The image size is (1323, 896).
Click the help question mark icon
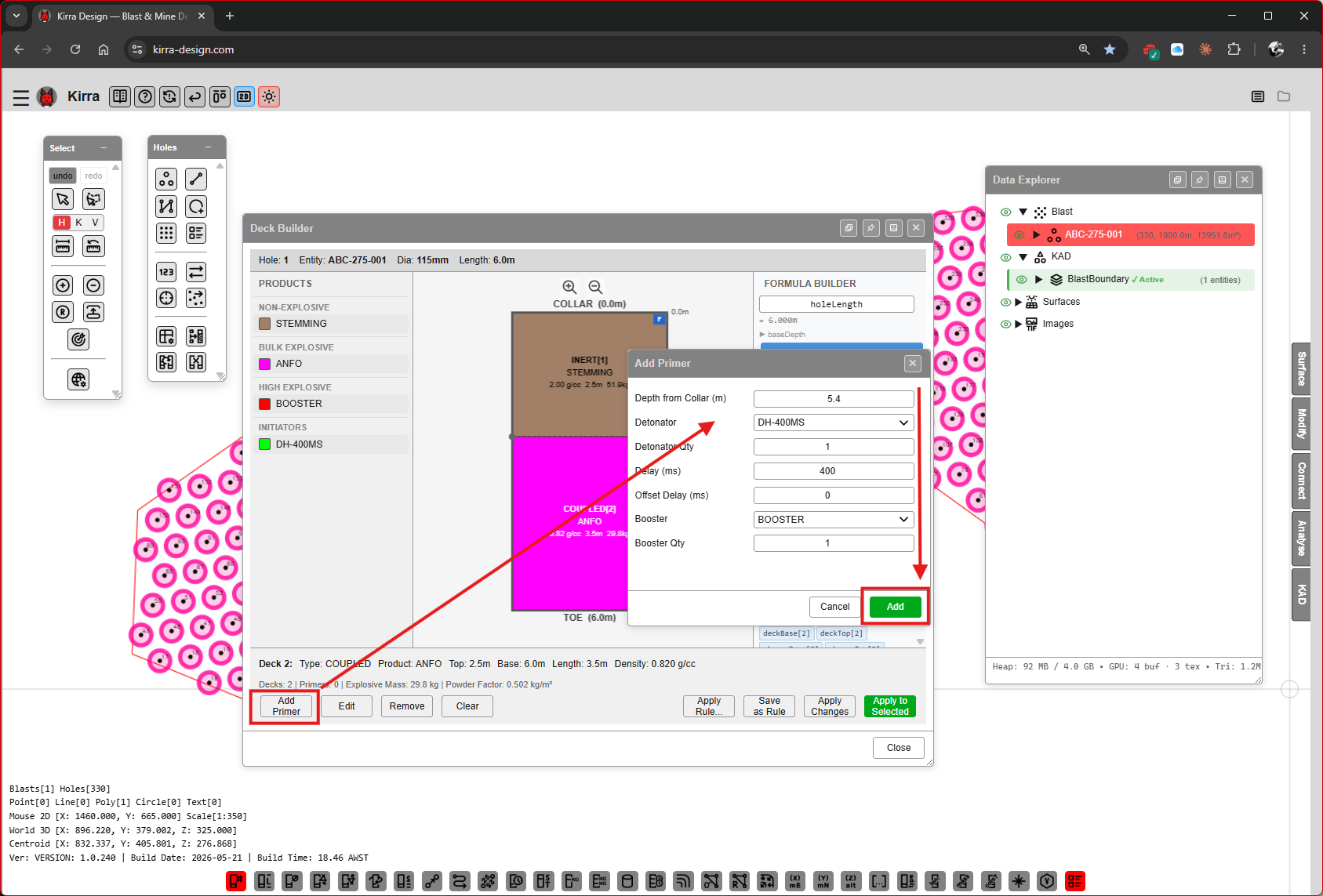pos(145,96)
